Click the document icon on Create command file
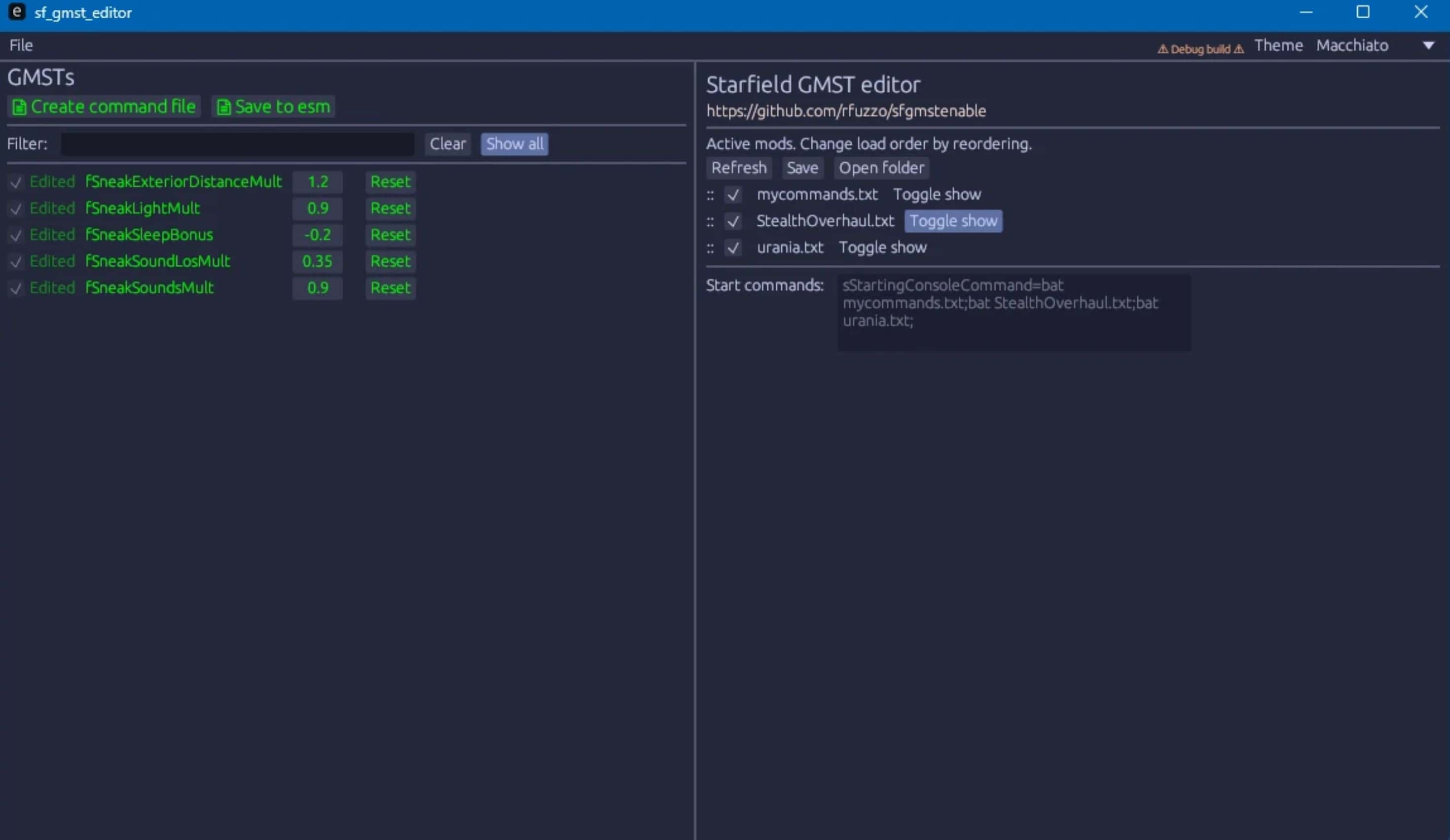 19,106
